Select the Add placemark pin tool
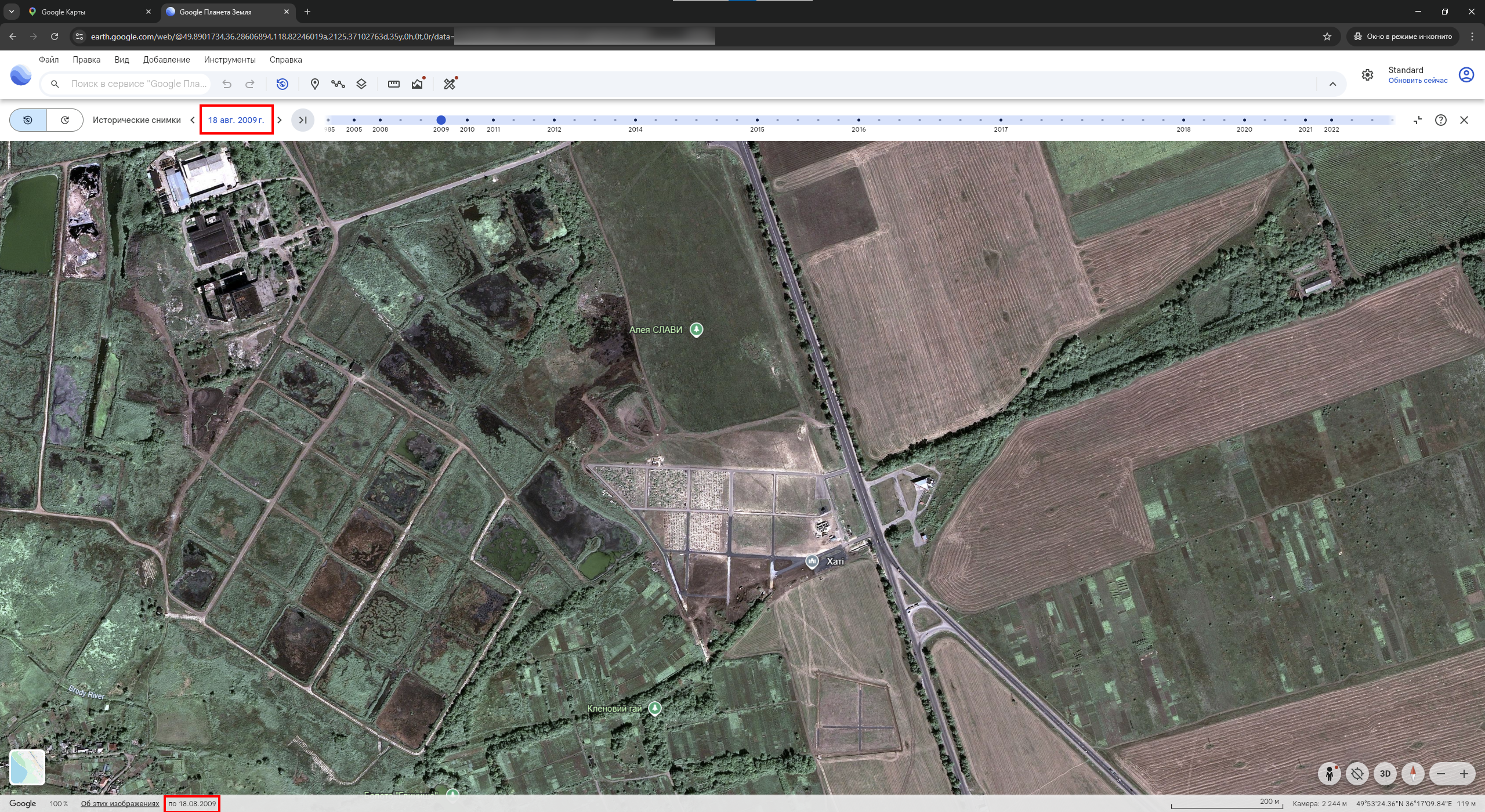The image size is (1485, 812). 315,84
